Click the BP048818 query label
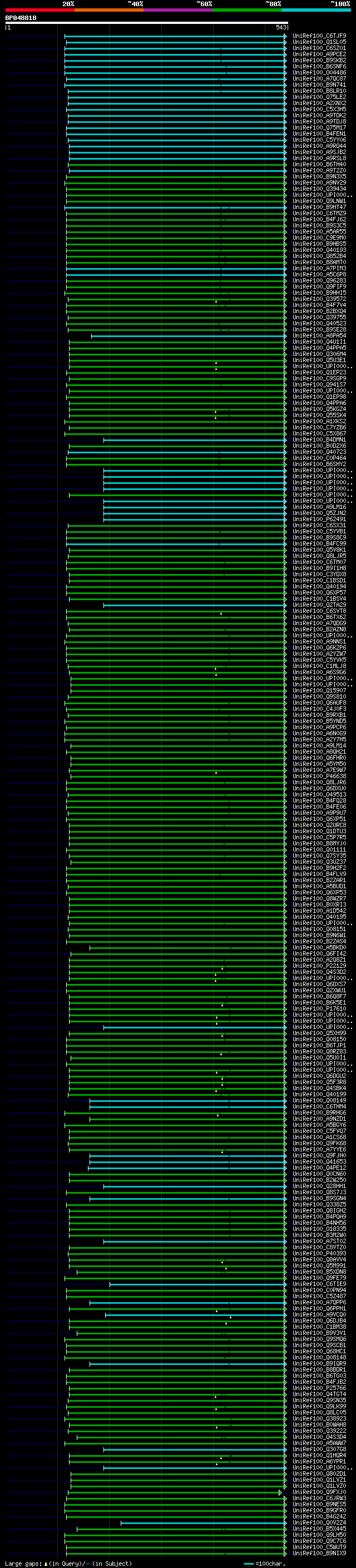Viewport: 356px width, 1568px height. pos(21,18)
